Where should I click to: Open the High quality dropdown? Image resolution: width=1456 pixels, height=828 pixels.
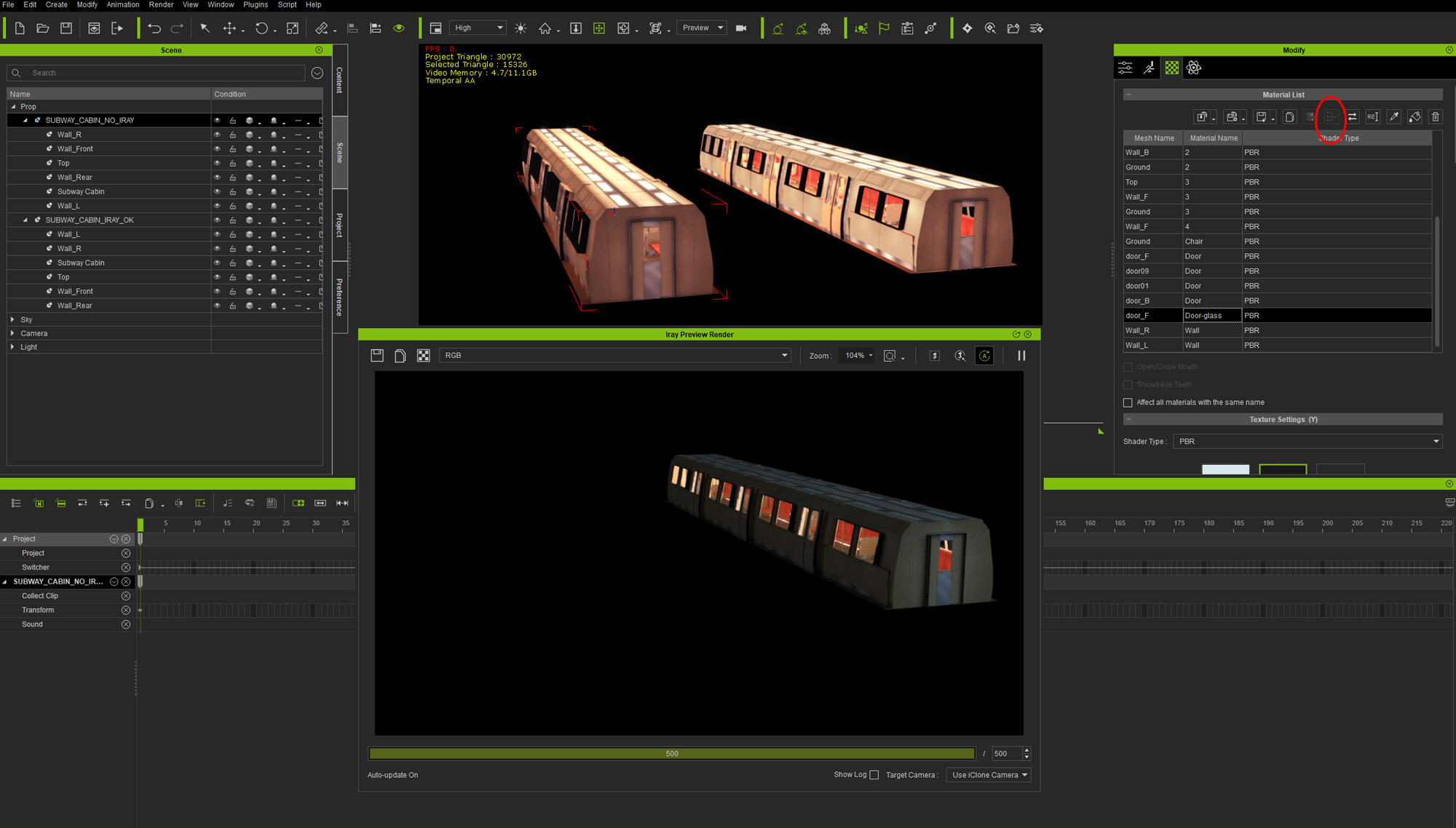478,28
